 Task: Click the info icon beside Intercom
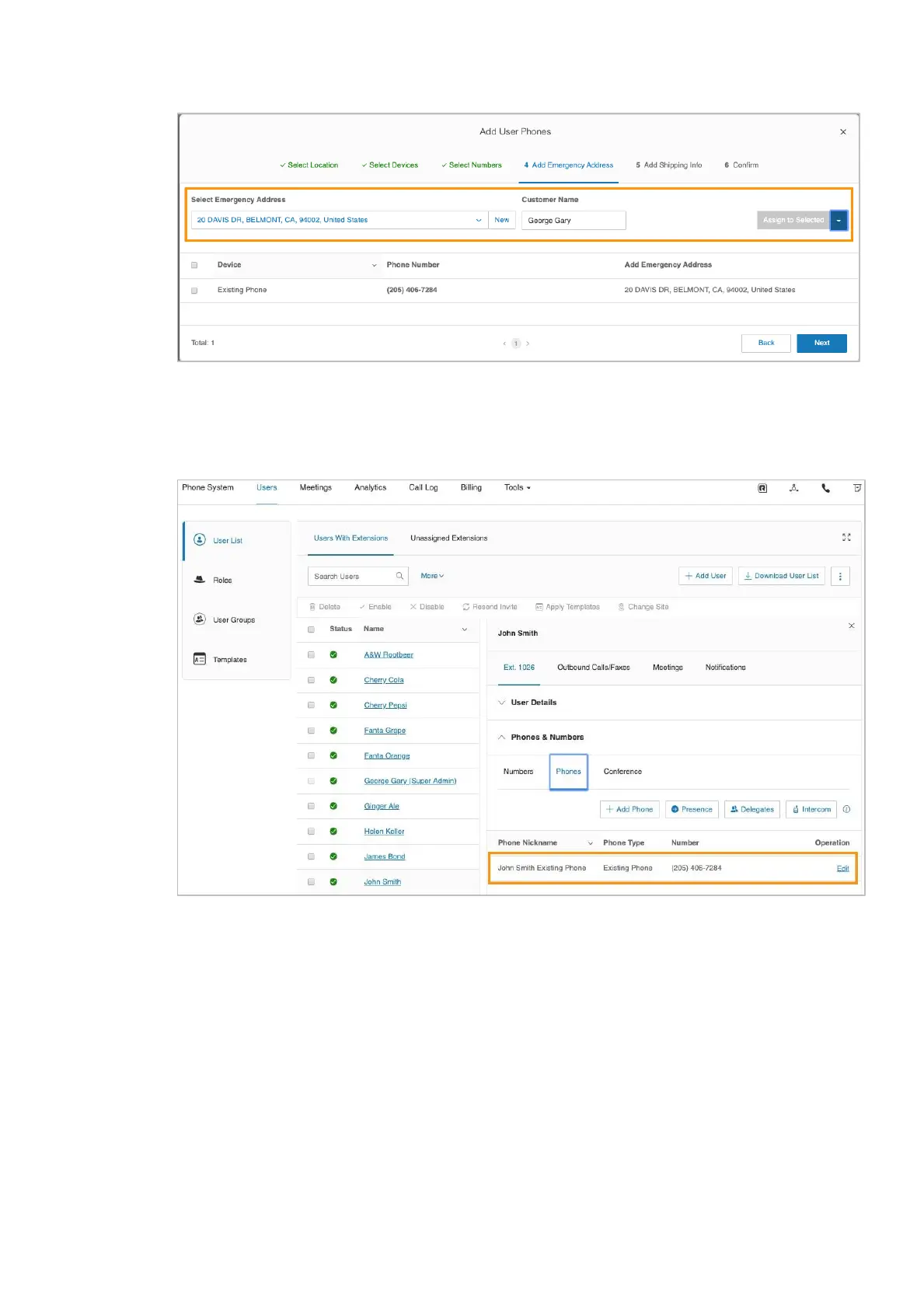pos(846,809)
